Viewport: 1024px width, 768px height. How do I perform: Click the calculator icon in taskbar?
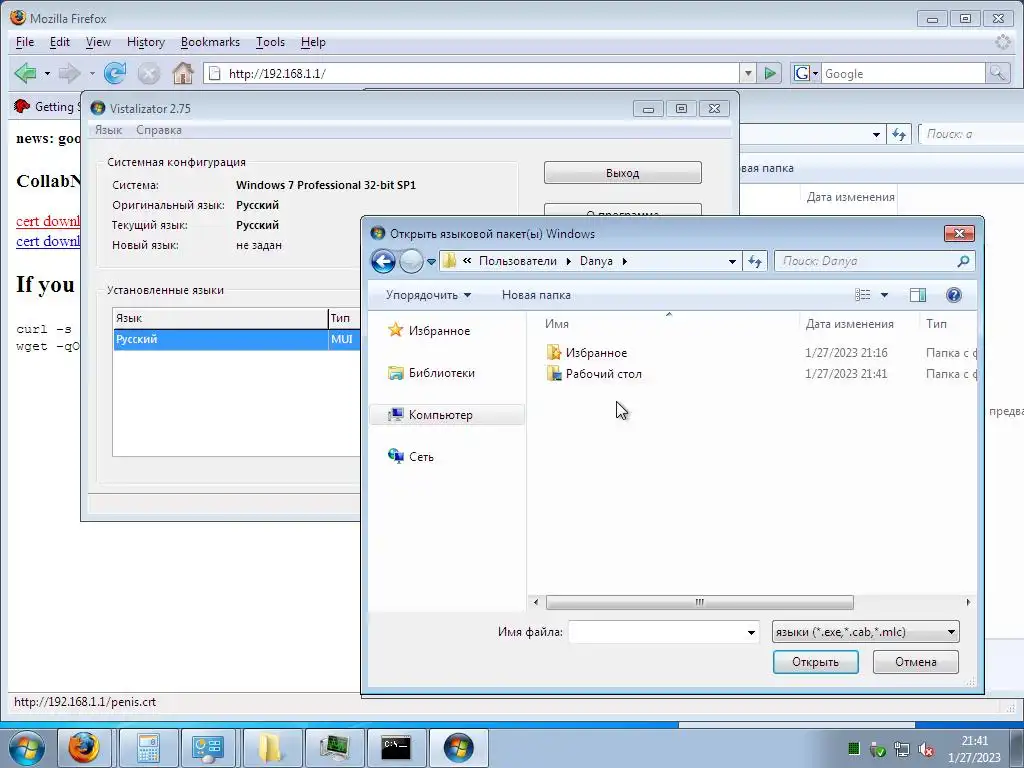(x=148, y=748)
